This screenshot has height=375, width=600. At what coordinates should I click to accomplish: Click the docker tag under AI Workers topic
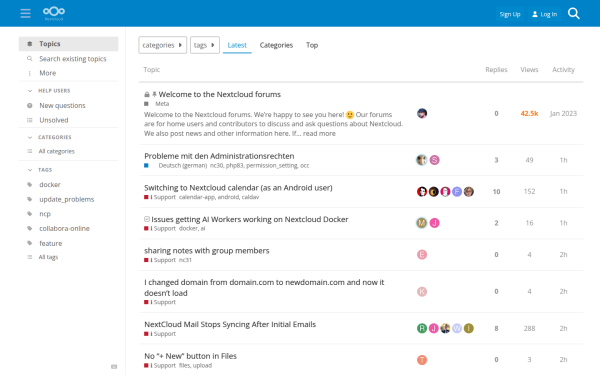click(188, 228)
